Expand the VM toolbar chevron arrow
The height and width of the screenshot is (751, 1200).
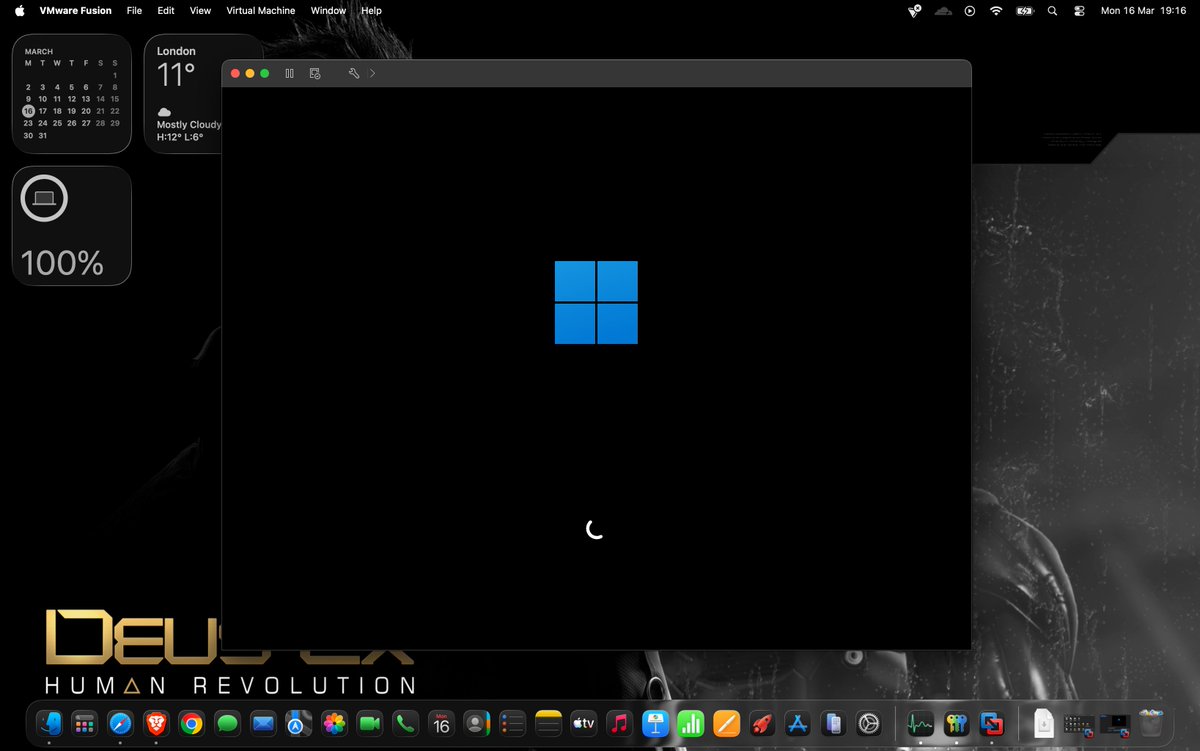pos(372,73)
